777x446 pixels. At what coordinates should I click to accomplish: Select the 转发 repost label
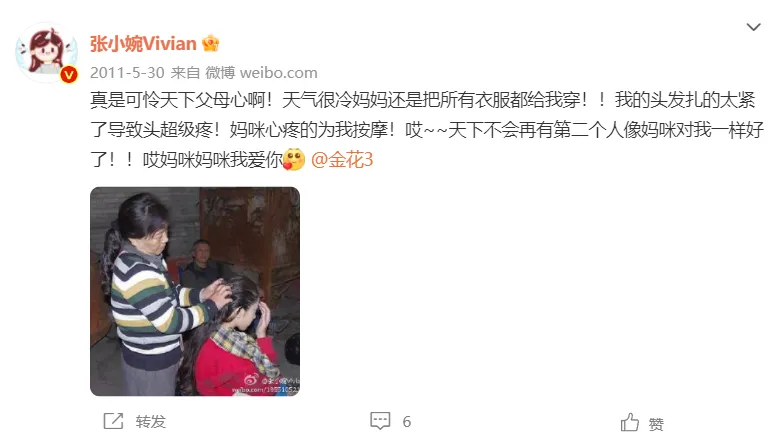coord(151,422)
